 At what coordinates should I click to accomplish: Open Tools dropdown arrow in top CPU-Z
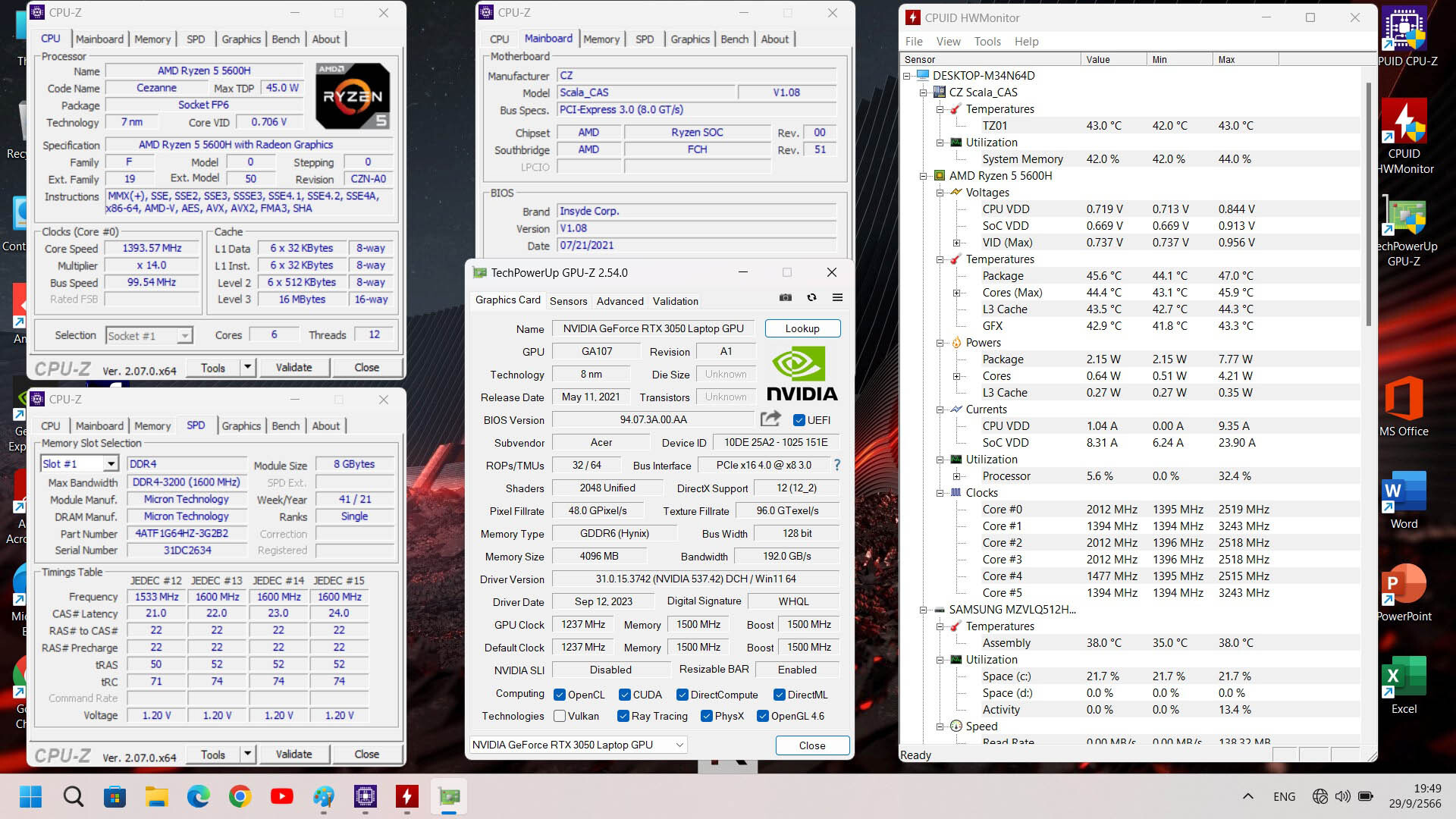pos(247,368)
